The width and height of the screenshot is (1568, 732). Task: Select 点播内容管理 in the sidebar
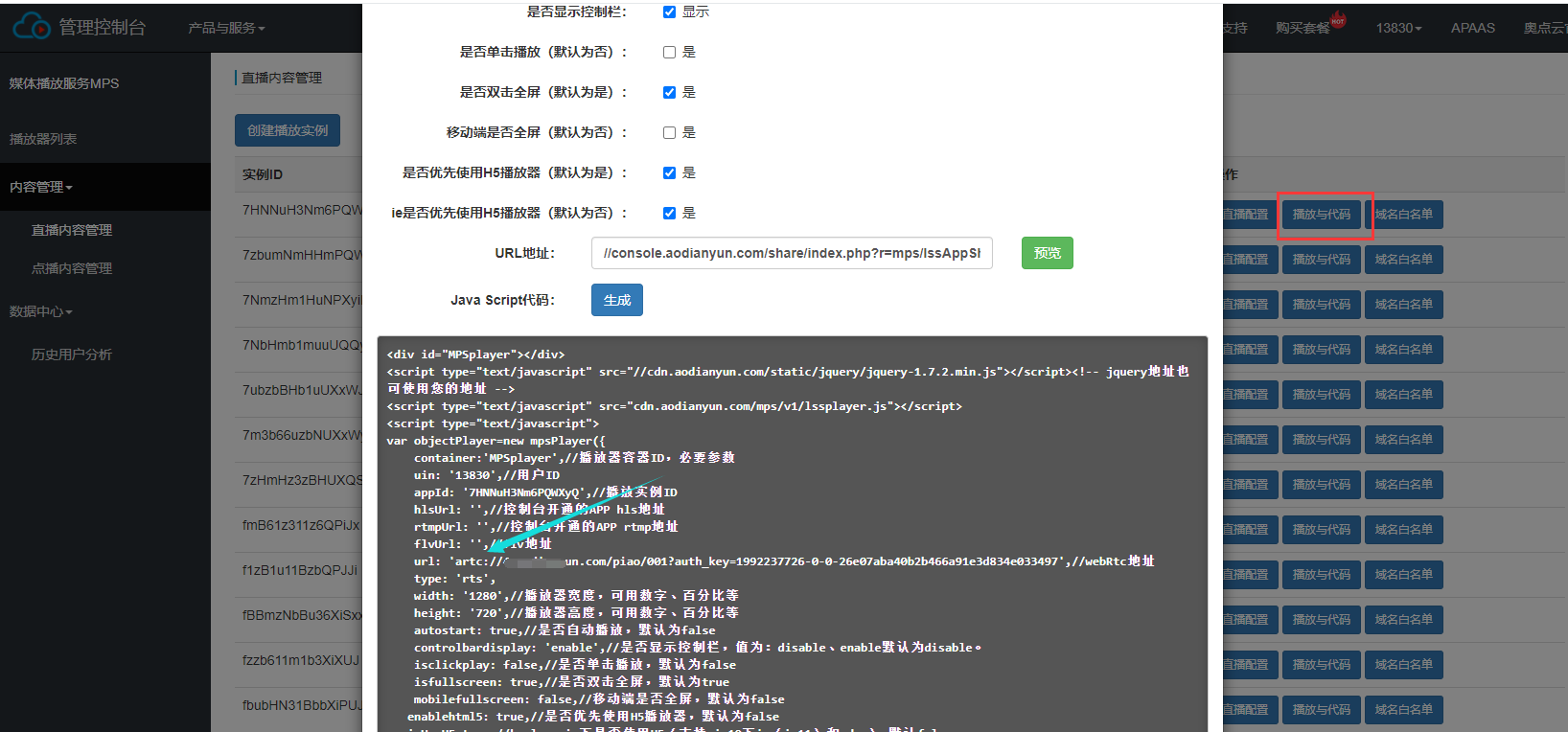point(72,268)
